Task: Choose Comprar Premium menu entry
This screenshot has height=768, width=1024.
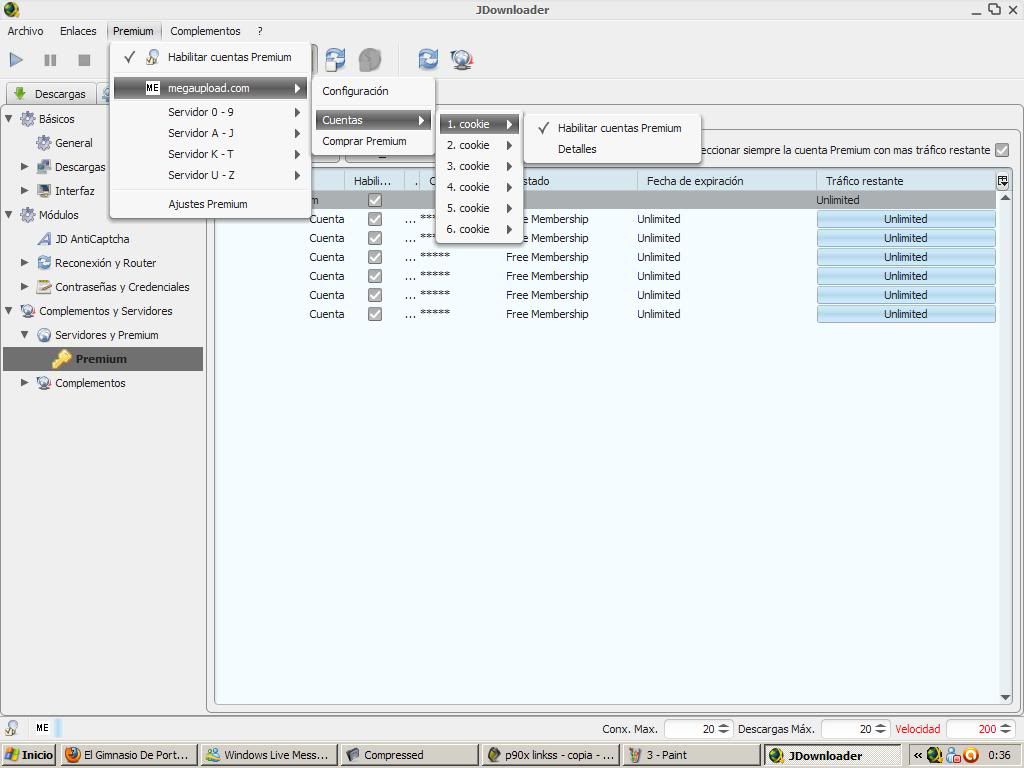Action: (x=373, y=141)
